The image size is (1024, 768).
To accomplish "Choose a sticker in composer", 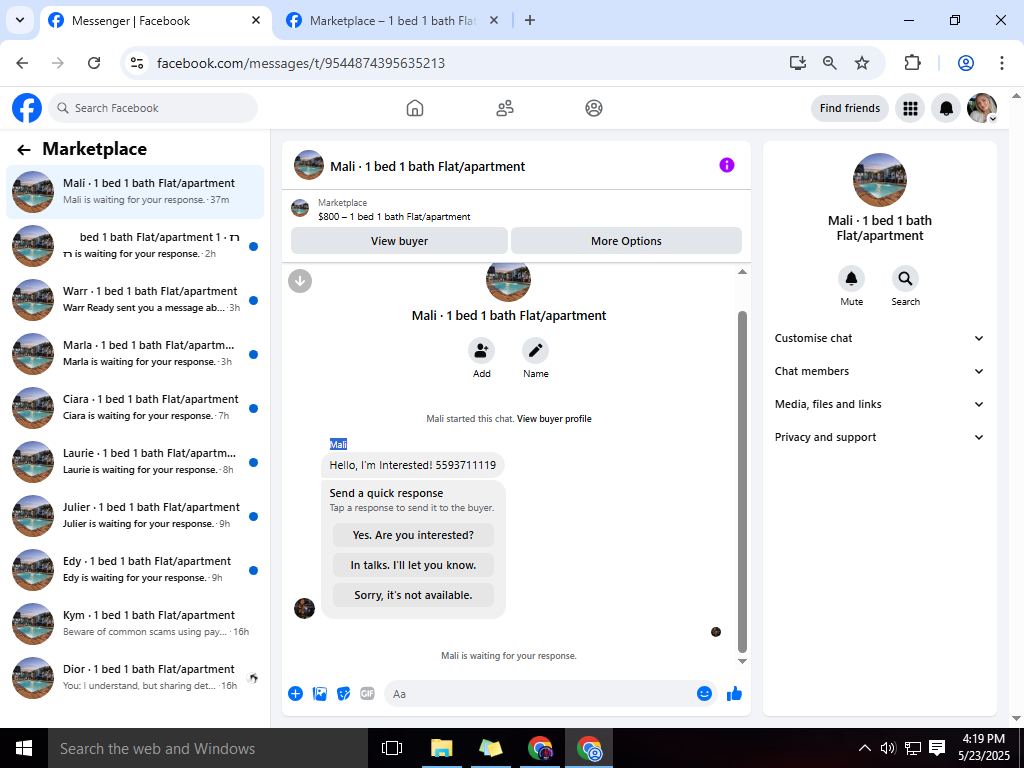I will point(344,694).
